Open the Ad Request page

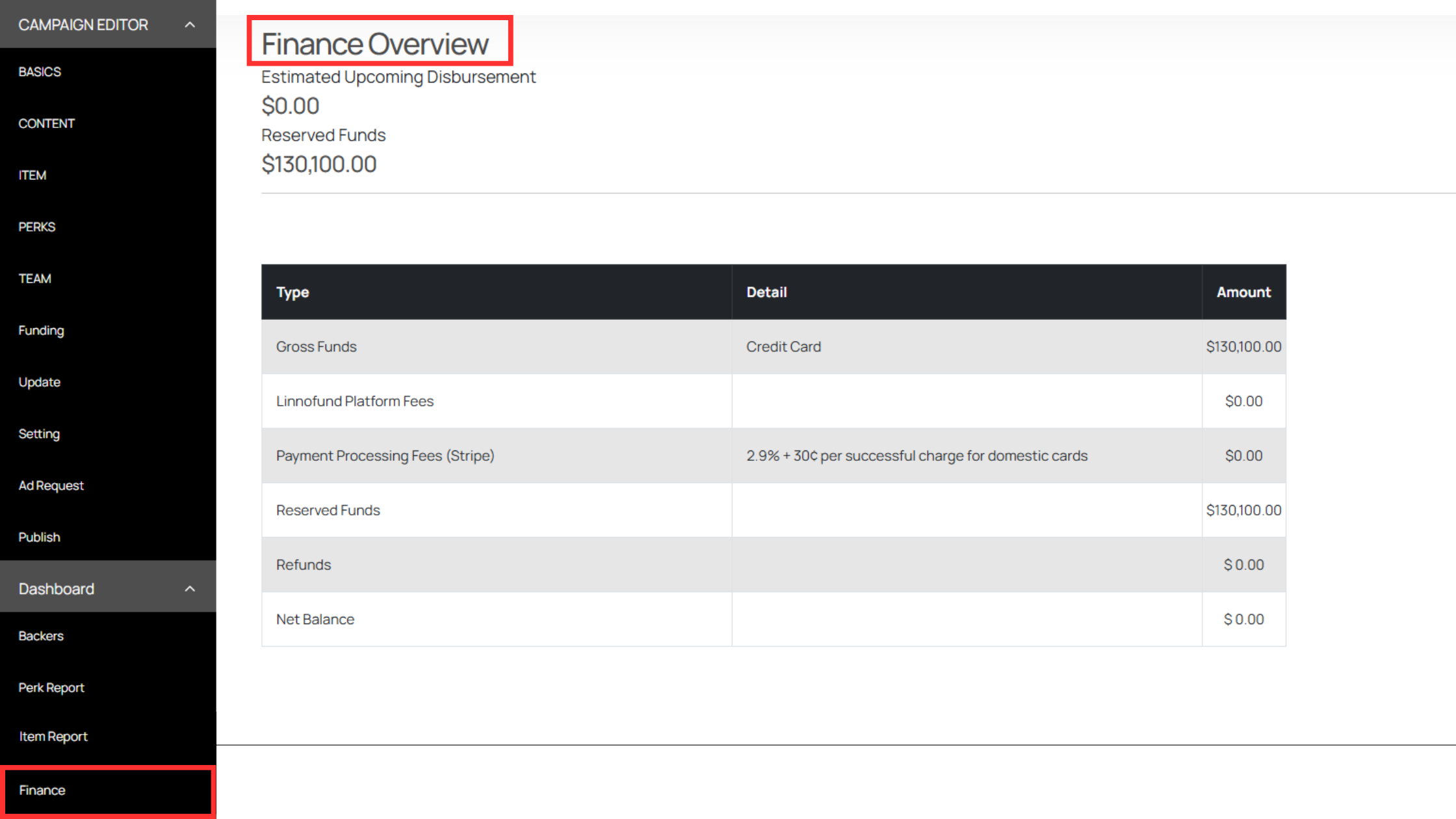point(51,486)
